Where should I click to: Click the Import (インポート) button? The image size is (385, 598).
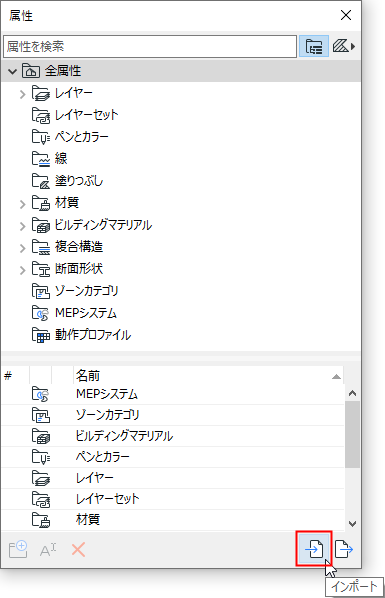coord(314,549)
